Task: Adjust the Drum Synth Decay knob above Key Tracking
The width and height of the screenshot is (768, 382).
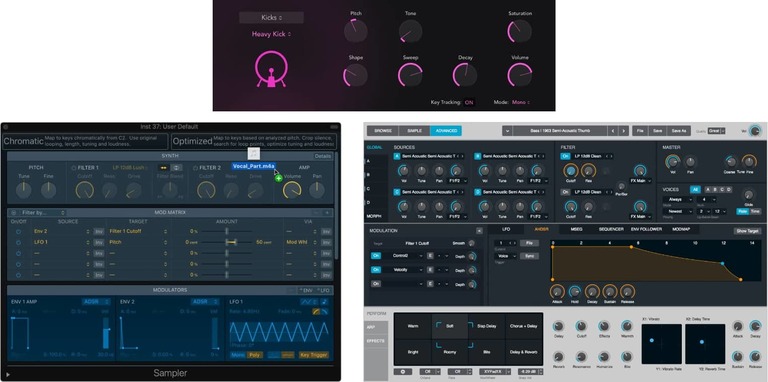Action: click(465, 75)
